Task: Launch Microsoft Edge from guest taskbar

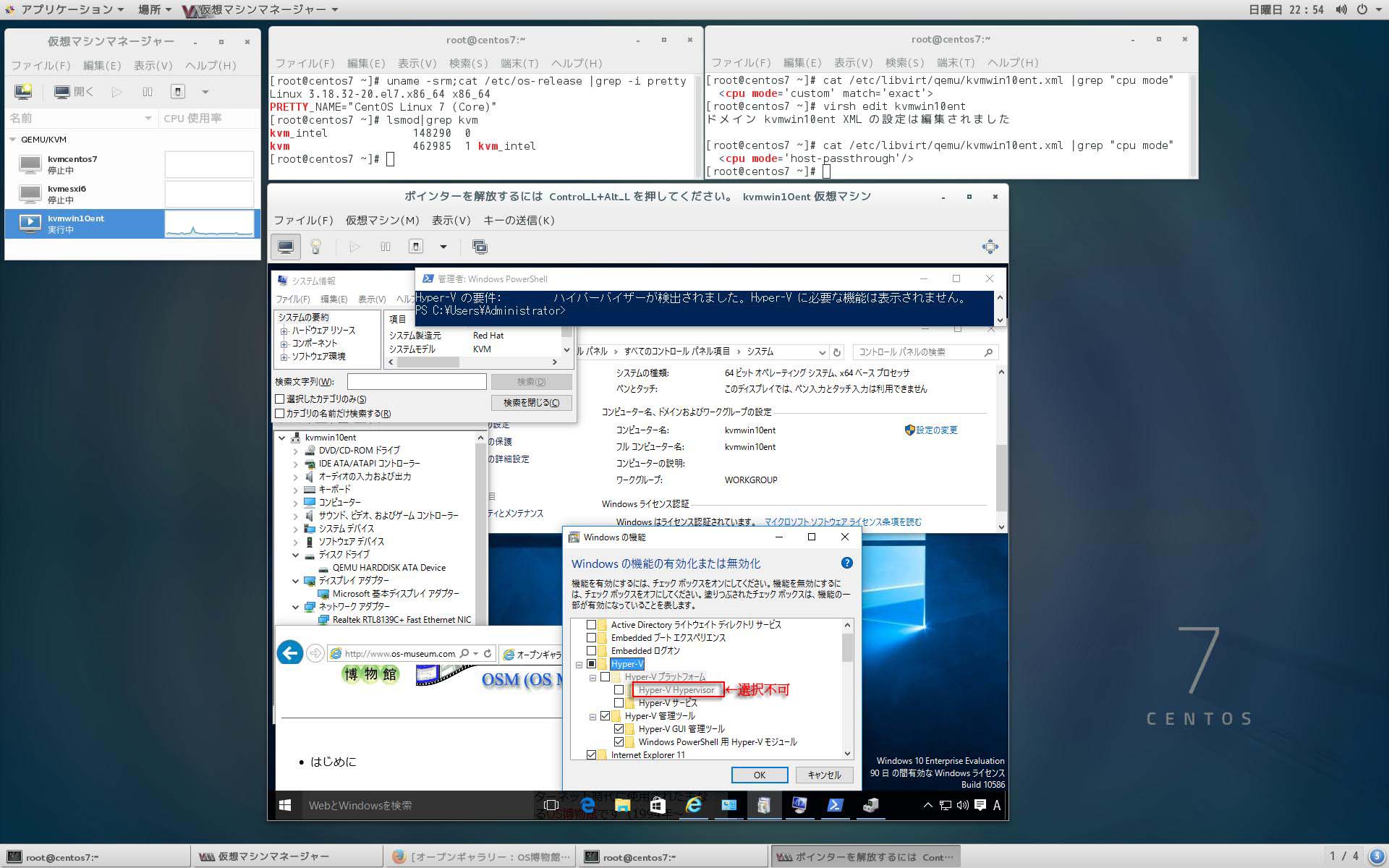Action: tap(587, 805)
